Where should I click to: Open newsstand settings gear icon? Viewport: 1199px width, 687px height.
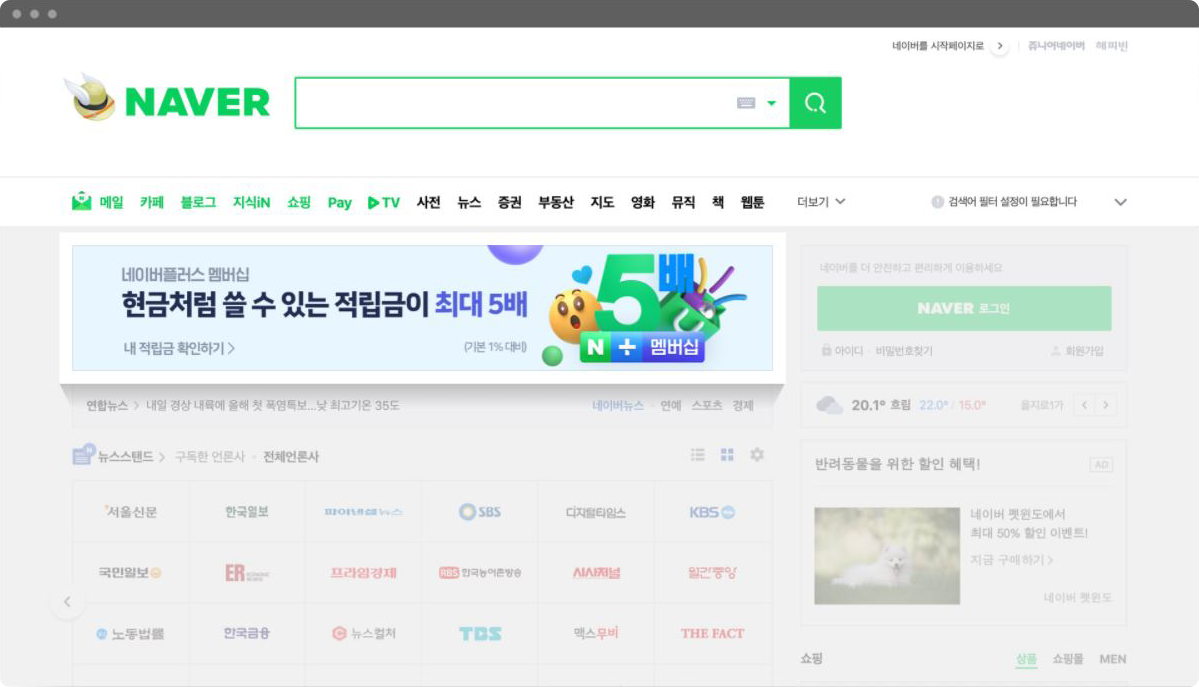[x=757, y=454]
